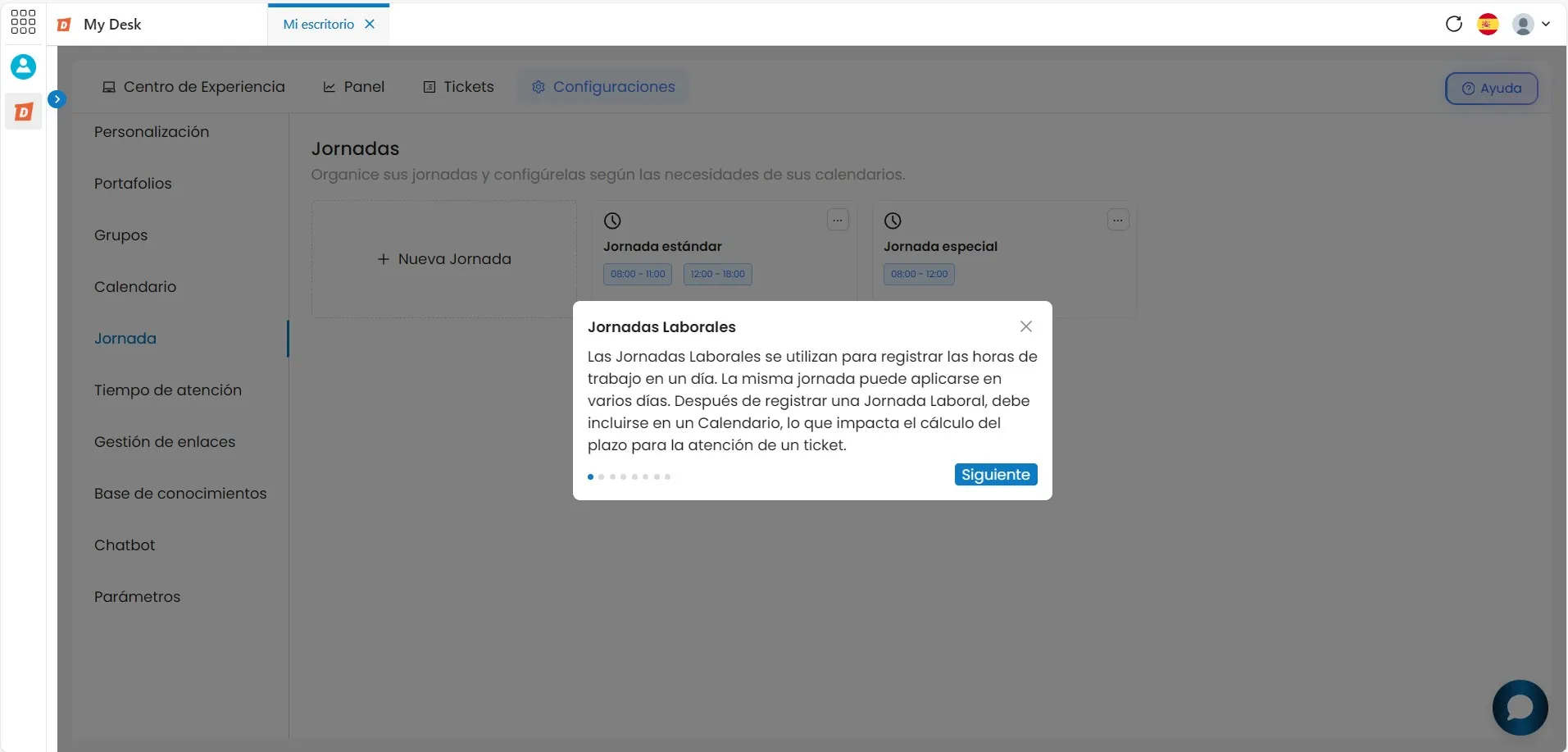Screen dimensions: 1568x752
Task: Click the Nueva Jornada card
Action: [x=444, y=259]
